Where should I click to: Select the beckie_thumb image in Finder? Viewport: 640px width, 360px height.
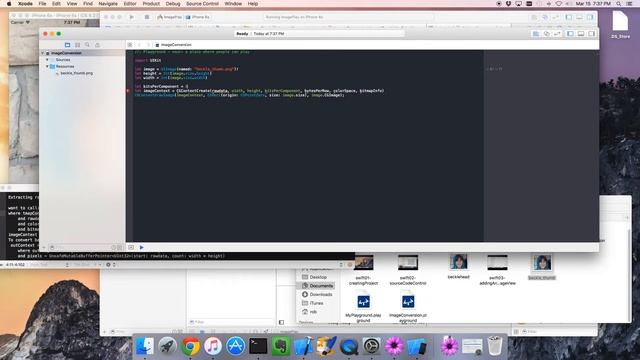tap(542, 267)
